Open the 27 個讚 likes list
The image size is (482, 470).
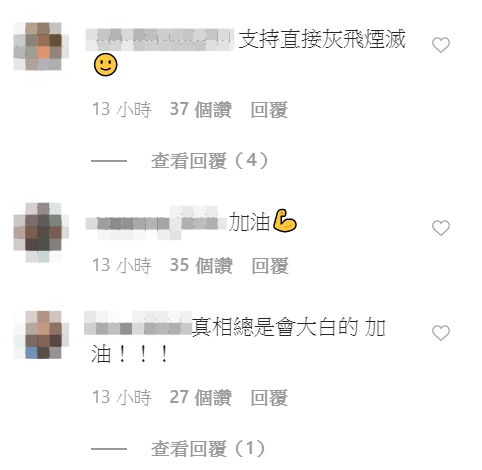click(x=201, y=398)
